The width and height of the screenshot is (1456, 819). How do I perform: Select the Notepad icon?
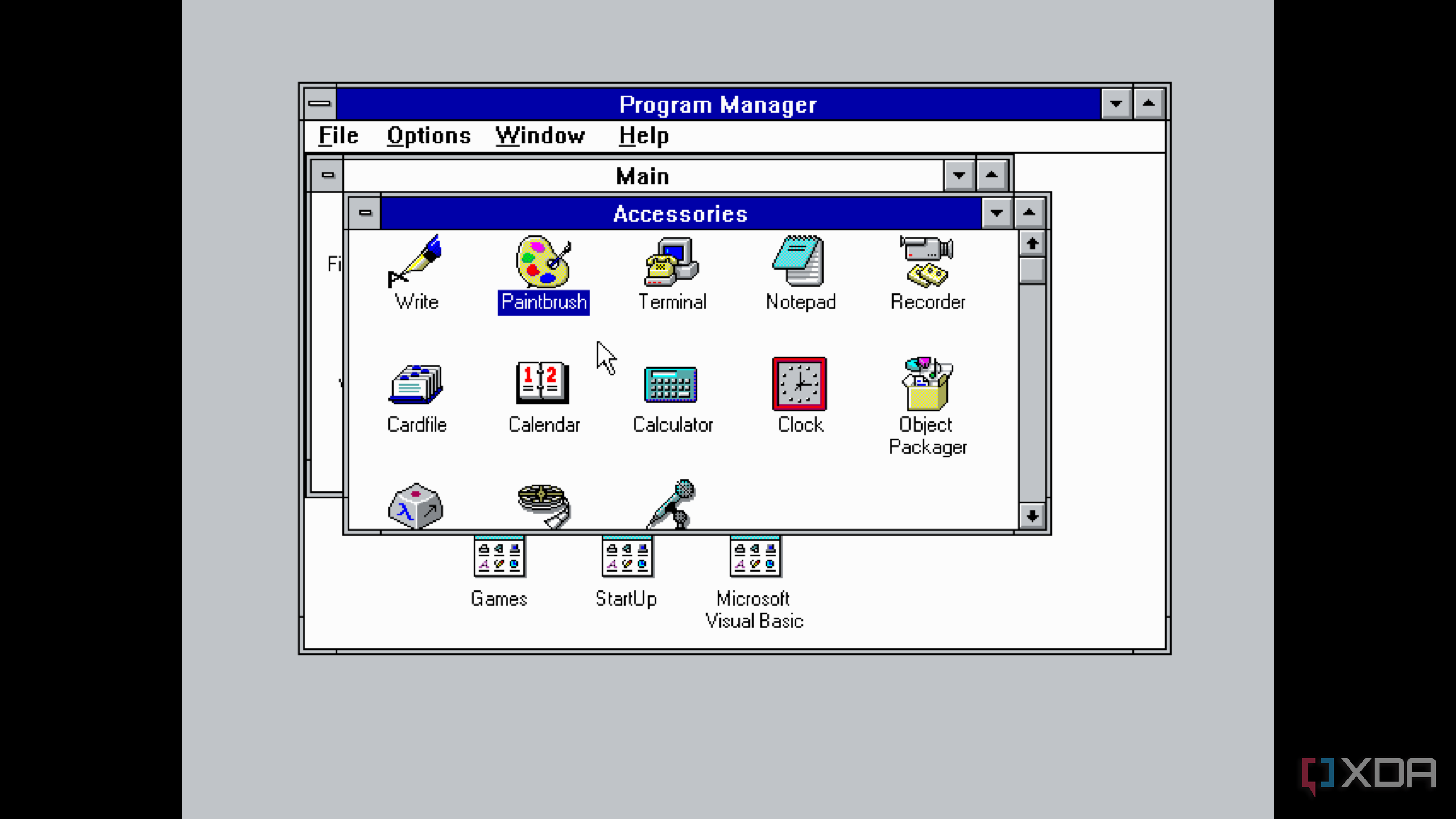click(799, 262)
